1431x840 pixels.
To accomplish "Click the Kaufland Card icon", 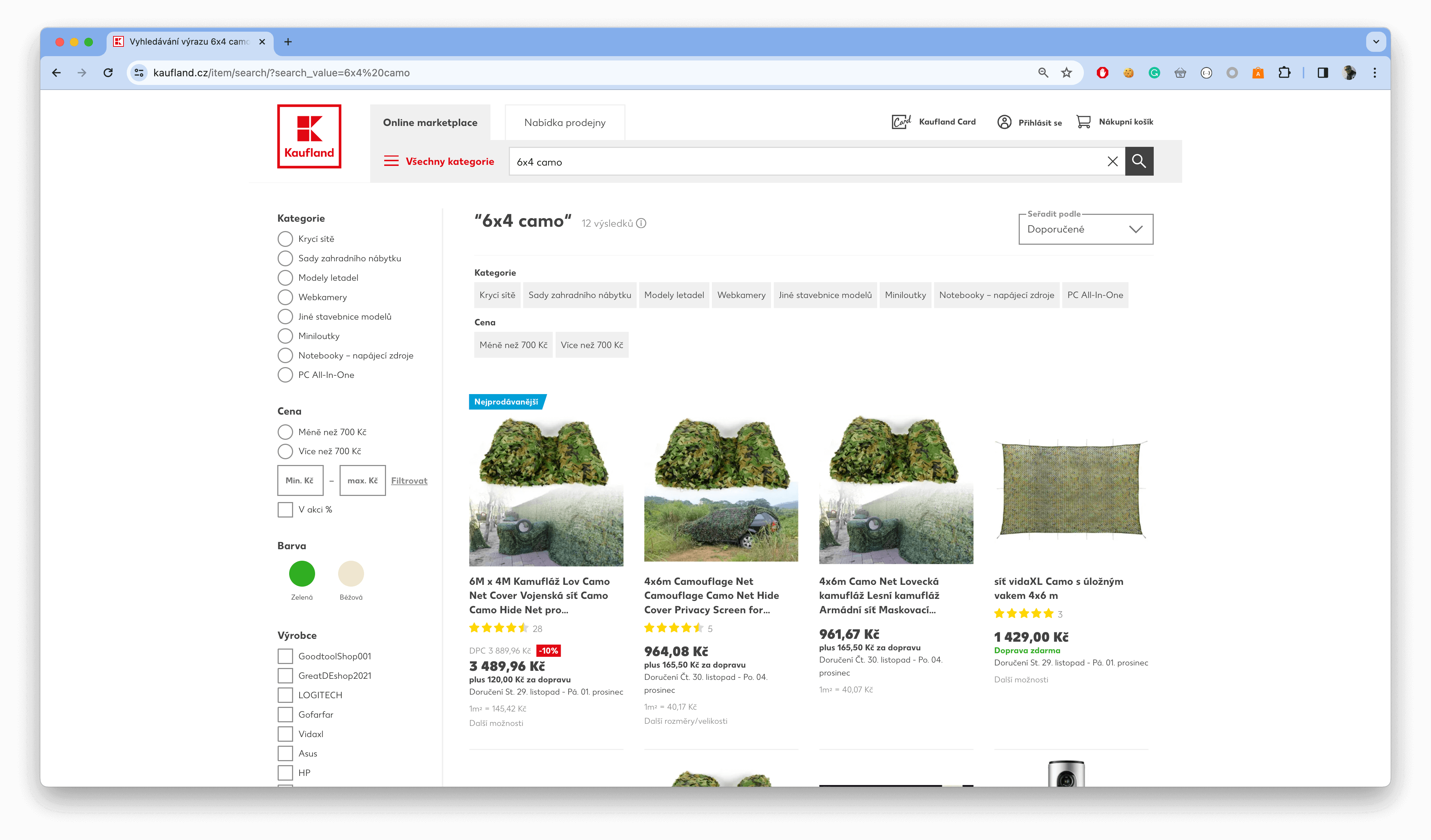I will click(x=902, y=121).
